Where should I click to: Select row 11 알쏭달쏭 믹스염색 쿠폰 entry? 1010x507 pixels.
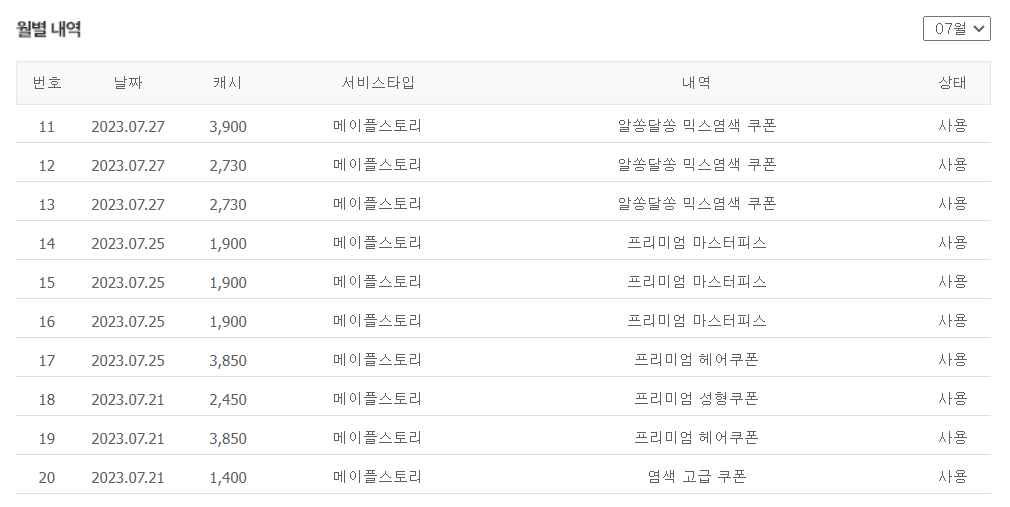[x=697, y=126]
